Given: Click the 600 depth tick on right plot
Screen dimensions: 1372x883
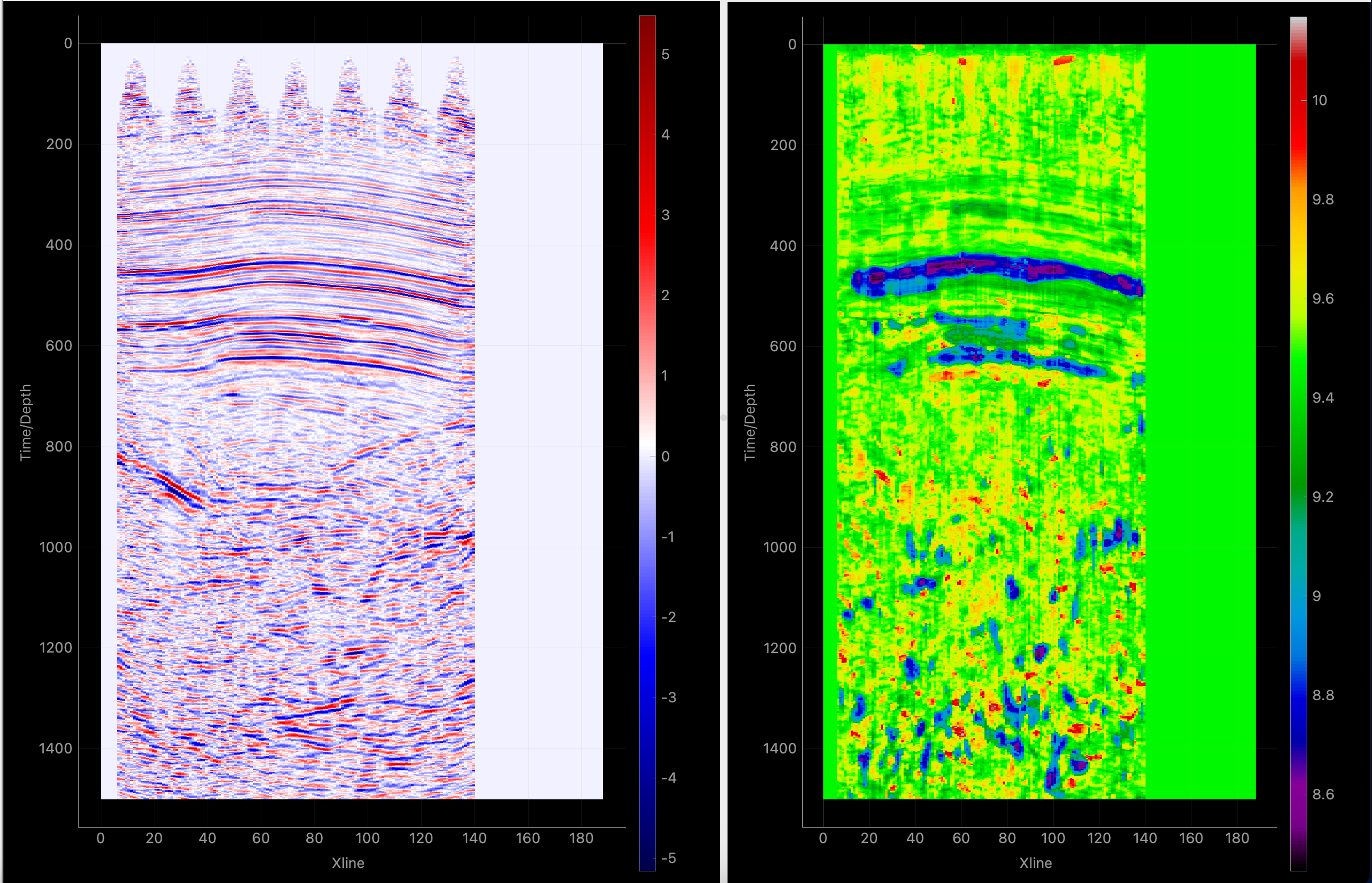Looking at the screenshot, I should [x=783, y=346].
